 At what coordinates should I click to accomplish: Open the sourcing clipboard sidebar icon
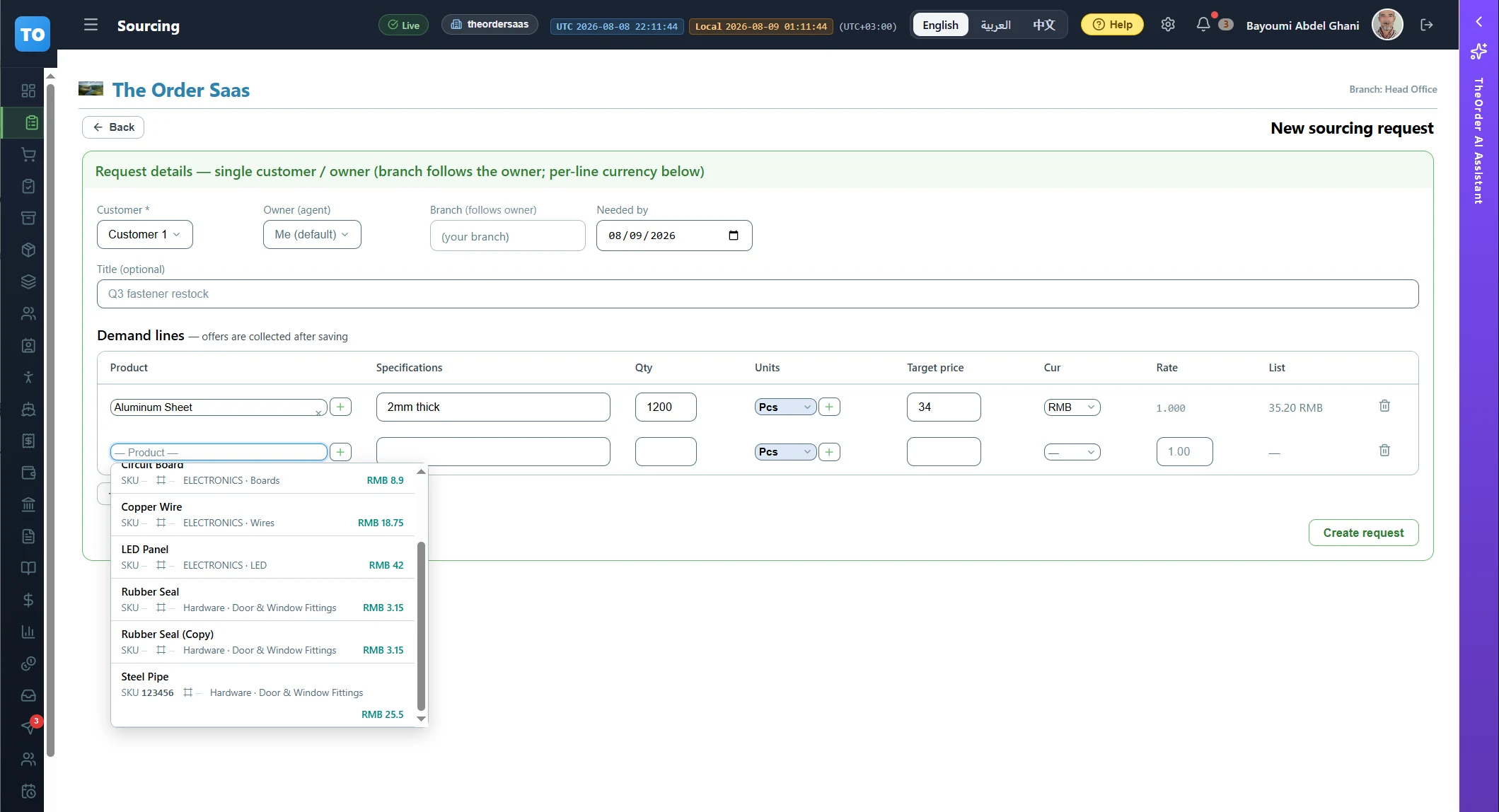click(x=31, y=122)
